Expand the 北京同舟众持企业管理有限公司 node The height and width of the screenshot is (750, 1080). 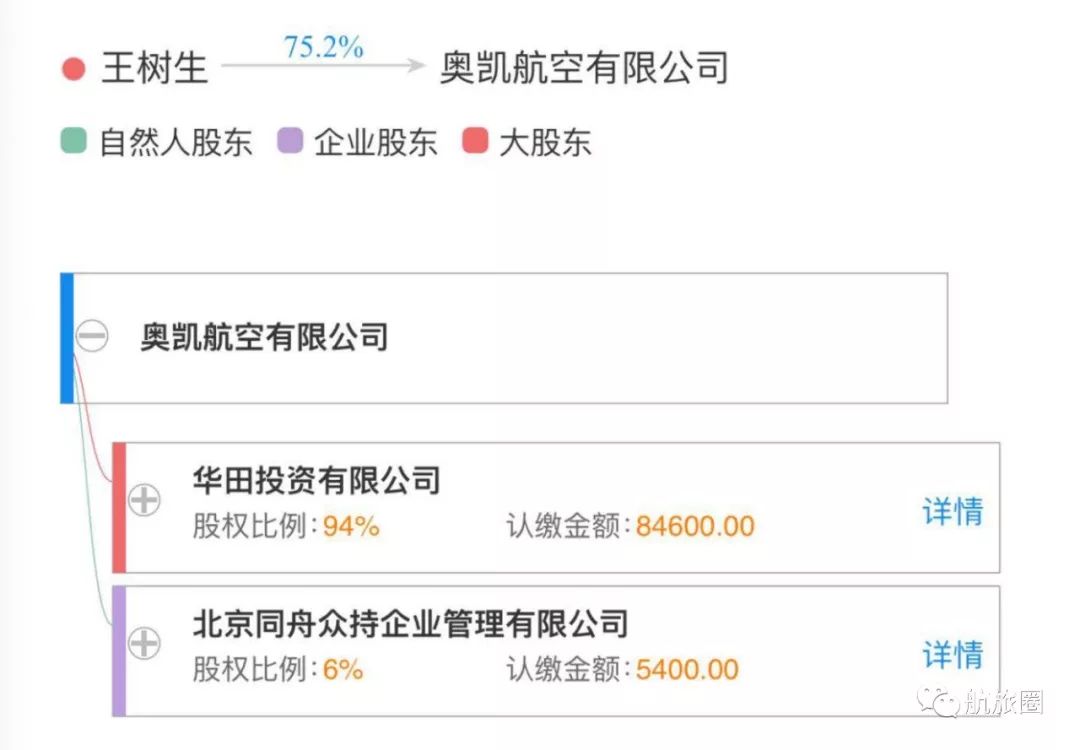pos(145,643)
